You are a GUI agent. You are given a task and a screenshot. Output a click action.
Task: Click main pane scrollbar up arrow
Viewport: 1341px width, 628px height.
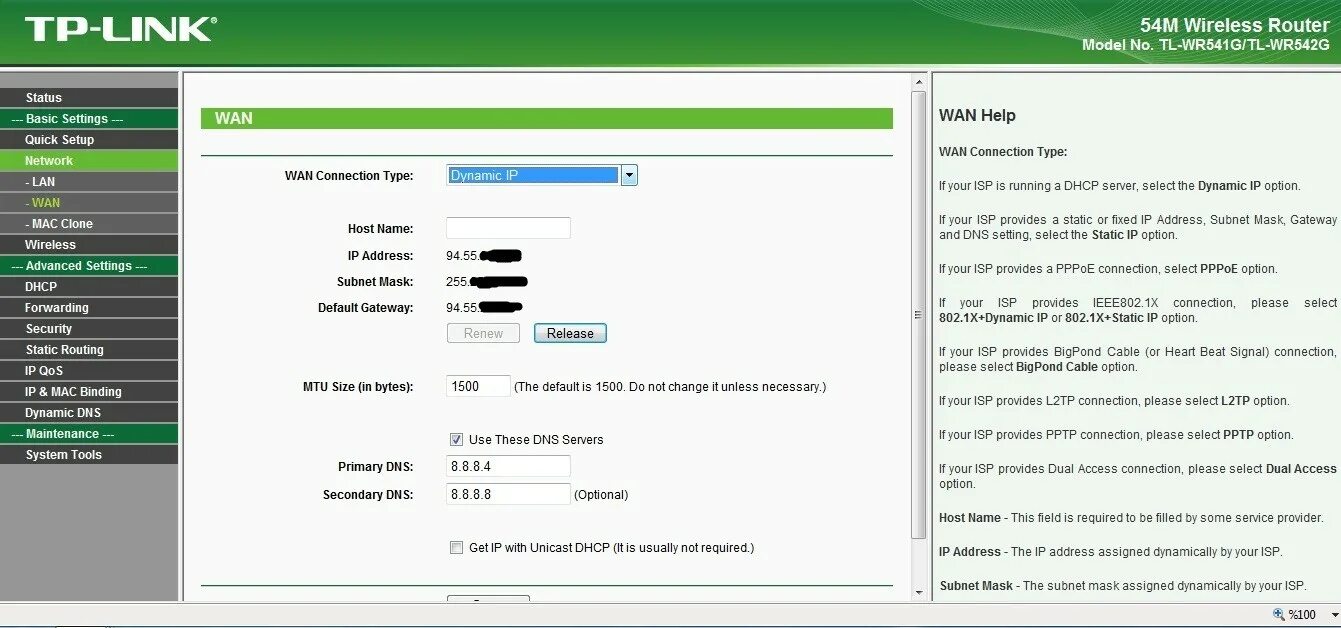(x=919, y=81)
